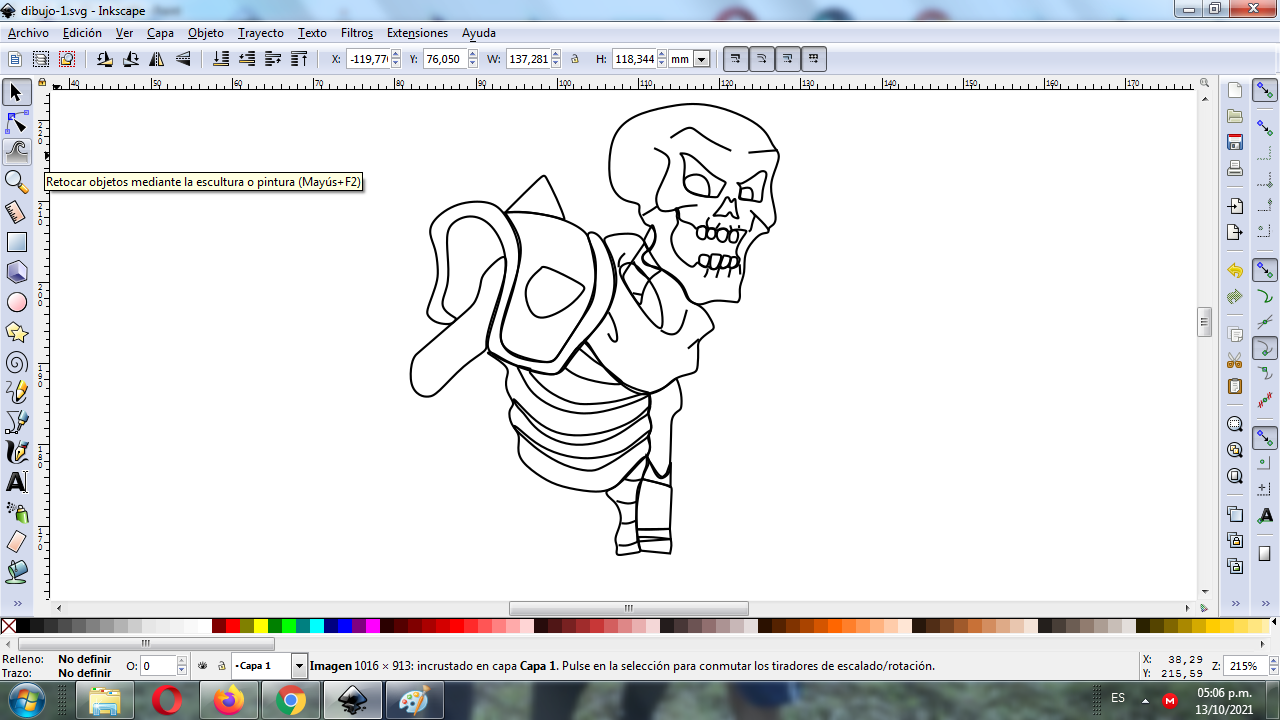Click the clipboard Paste icon
This screenshot has height=720, width=1280.
click(1235, 386)
